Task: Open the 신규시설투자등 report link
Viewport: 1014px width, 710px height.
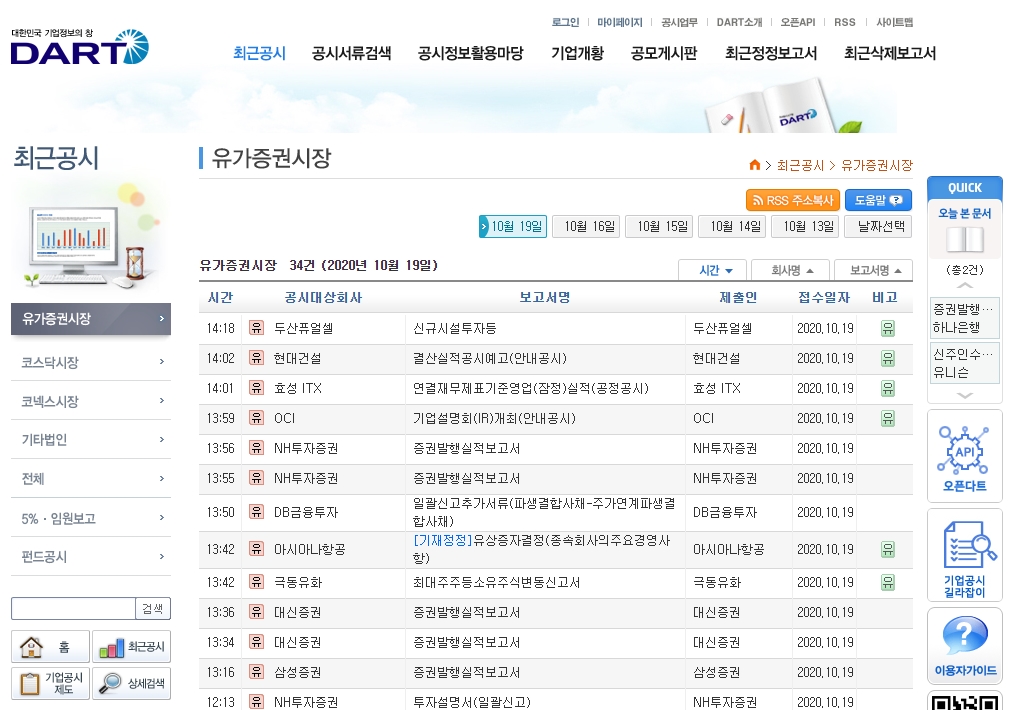Action: tap(455, 328)
